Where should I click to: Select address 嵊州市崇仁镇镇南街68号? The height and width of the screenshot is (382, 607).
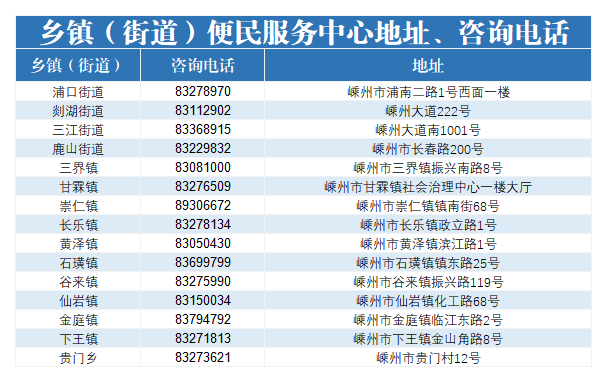428,206
